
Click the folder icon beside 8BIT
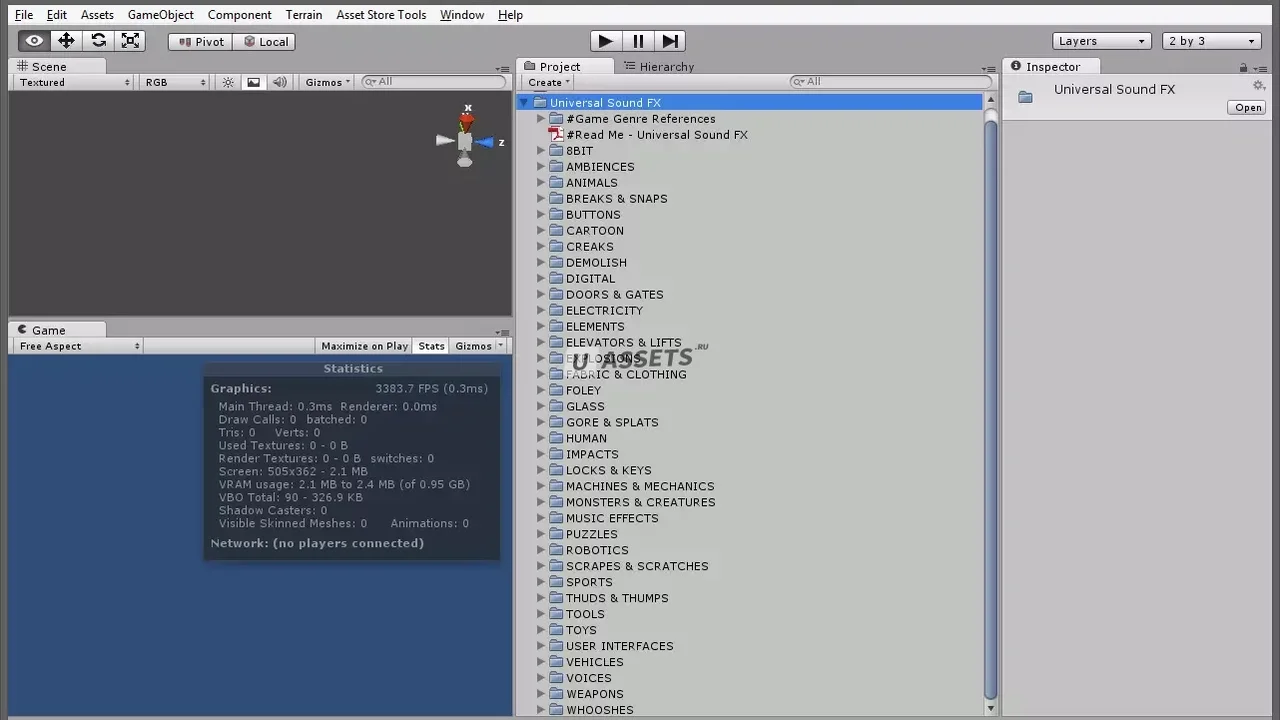point(556,151)
